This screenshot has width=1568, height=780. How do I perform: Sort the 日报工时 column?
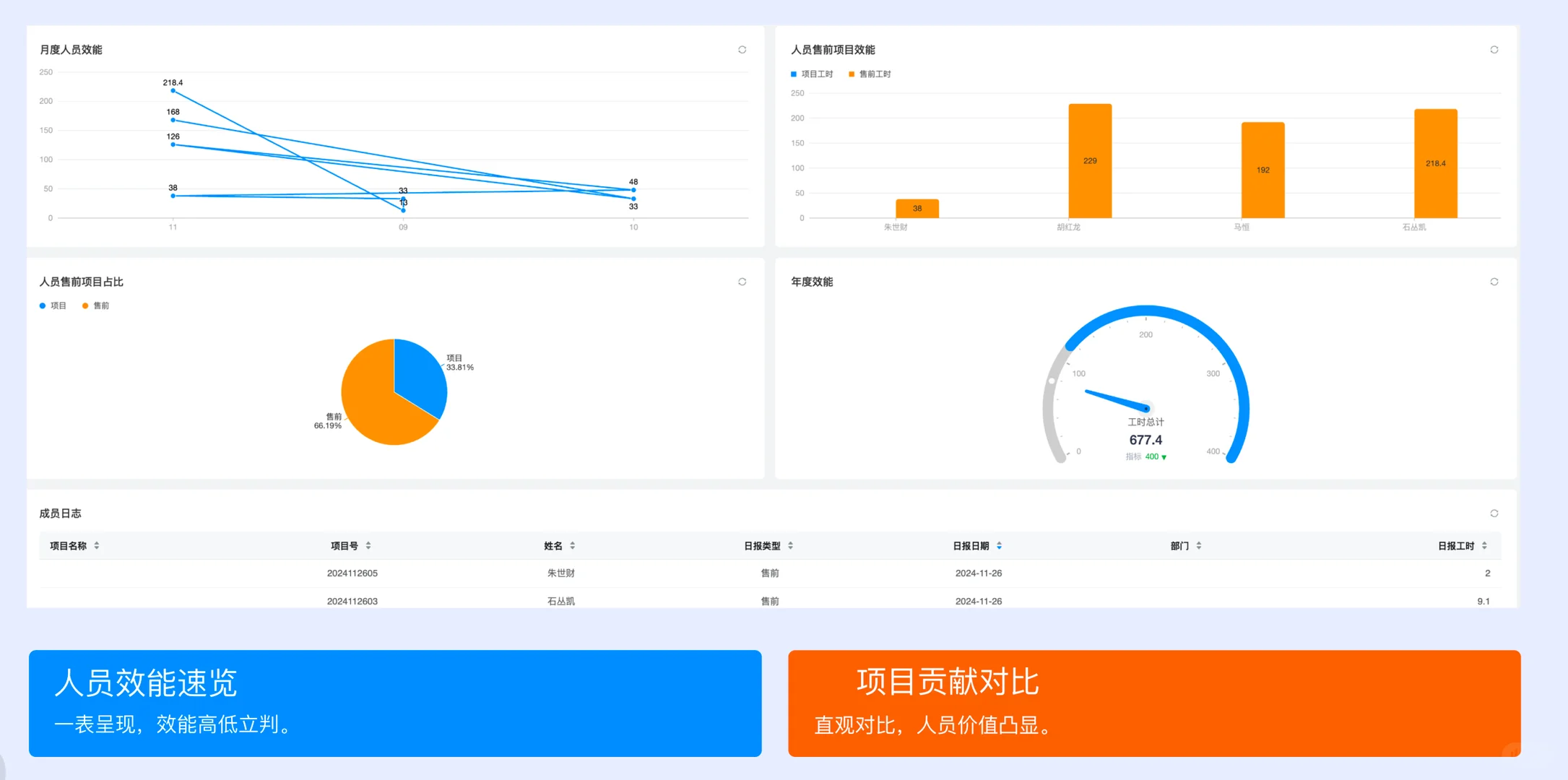point(1483,545)
